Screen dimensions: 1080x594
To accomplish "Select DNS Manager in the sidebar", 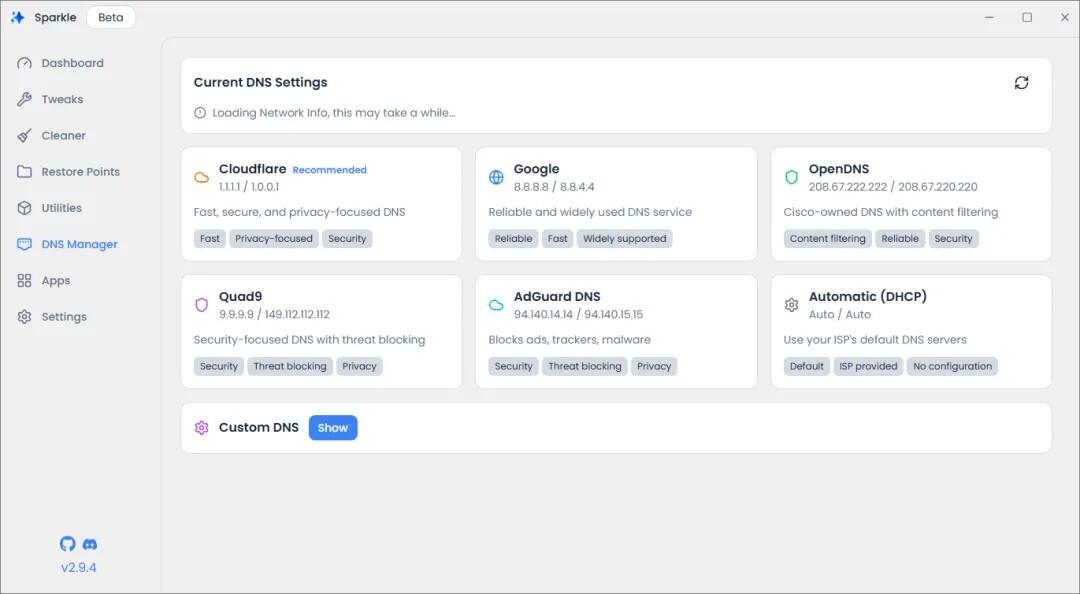I will pos(79,244).
